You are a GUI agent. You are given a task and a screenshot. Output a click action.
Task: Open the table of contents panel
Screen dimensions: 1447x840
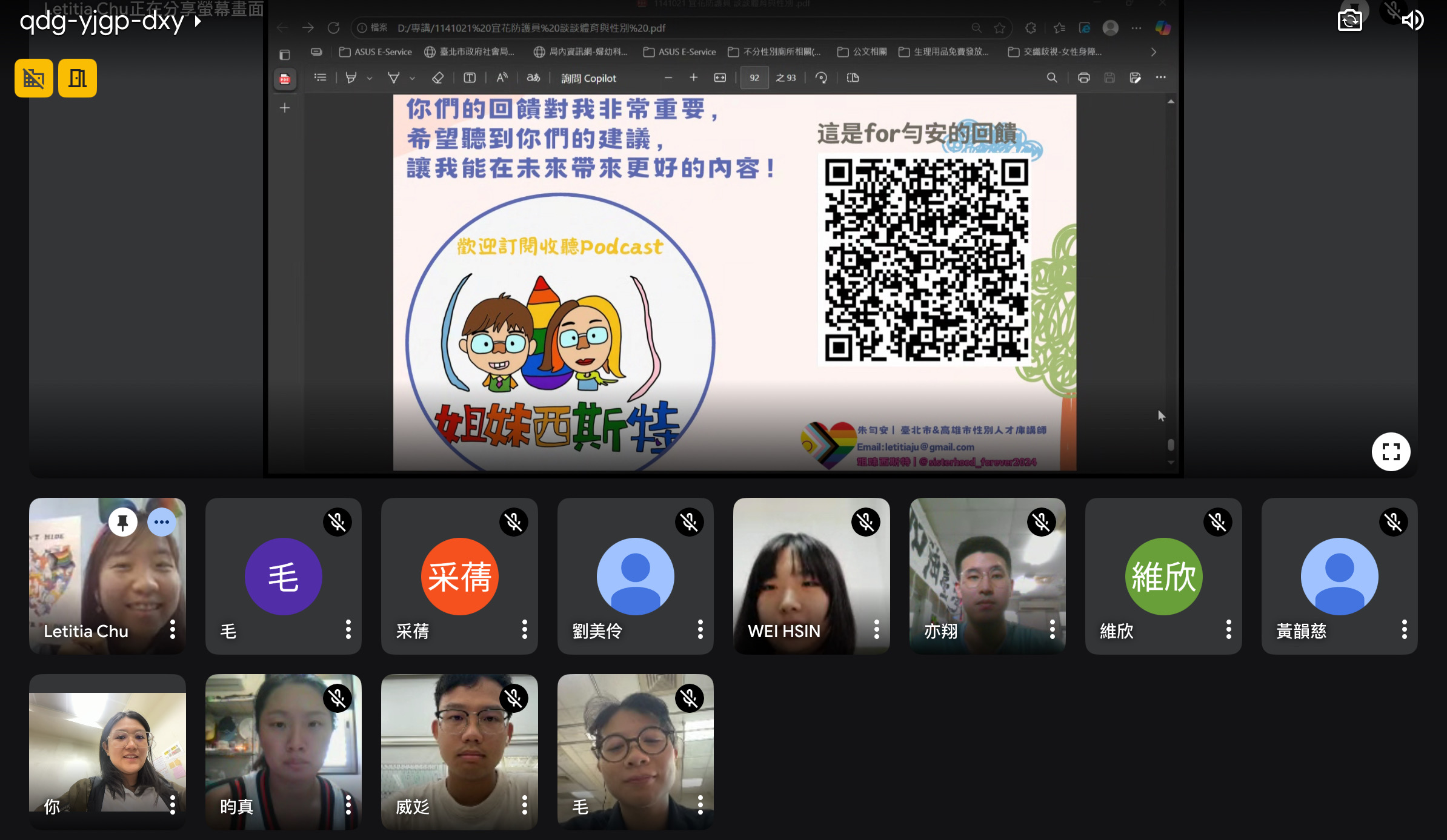320,78
